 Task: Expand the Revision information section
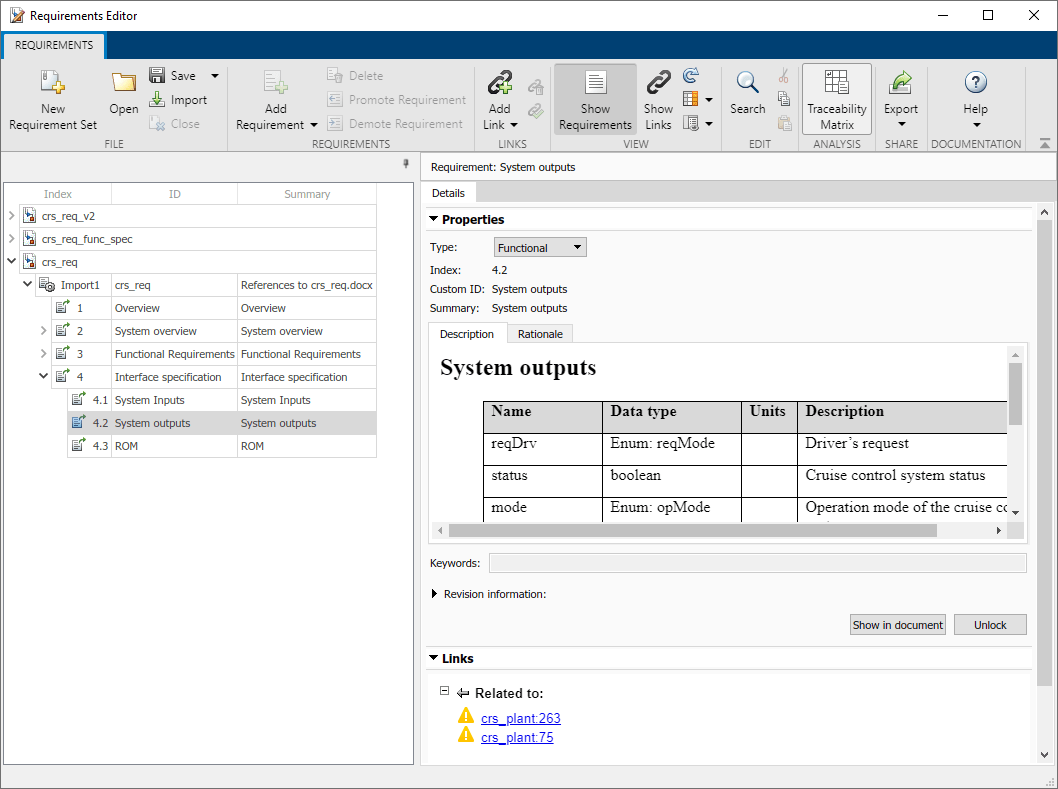coord(434,594)
